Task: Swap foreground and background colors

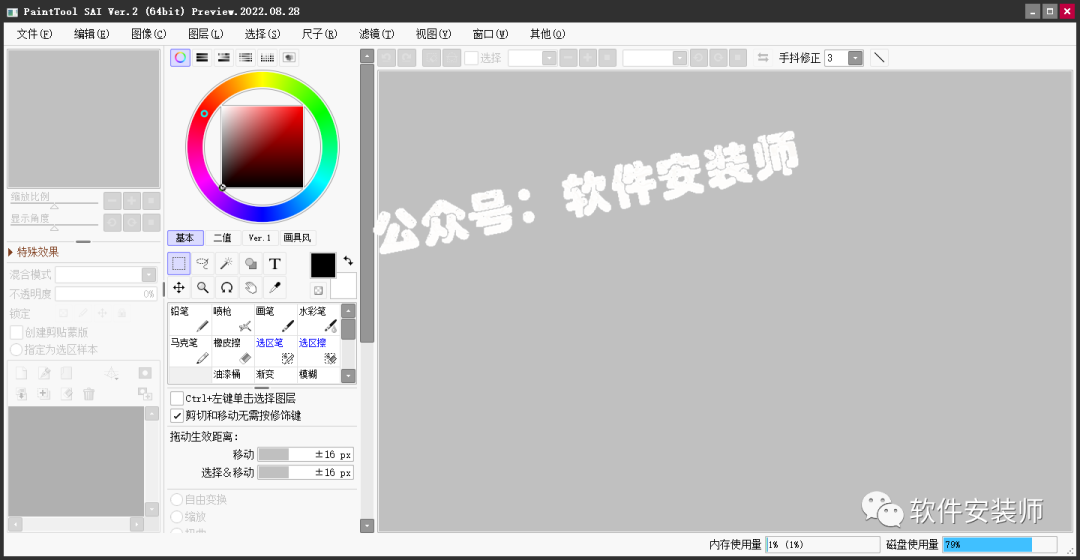Action: (349, 261)
